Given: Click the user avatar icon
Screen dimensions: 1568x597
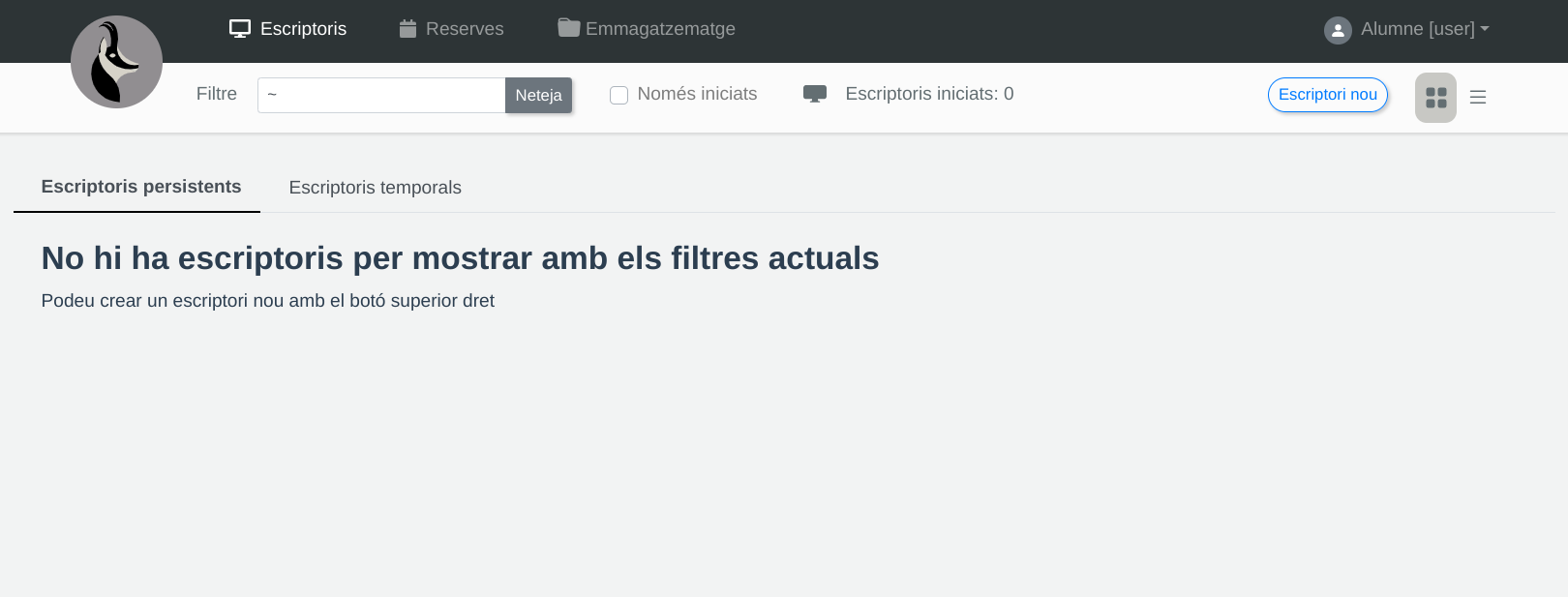Looking at the screenshot, I should (1338, 30).
